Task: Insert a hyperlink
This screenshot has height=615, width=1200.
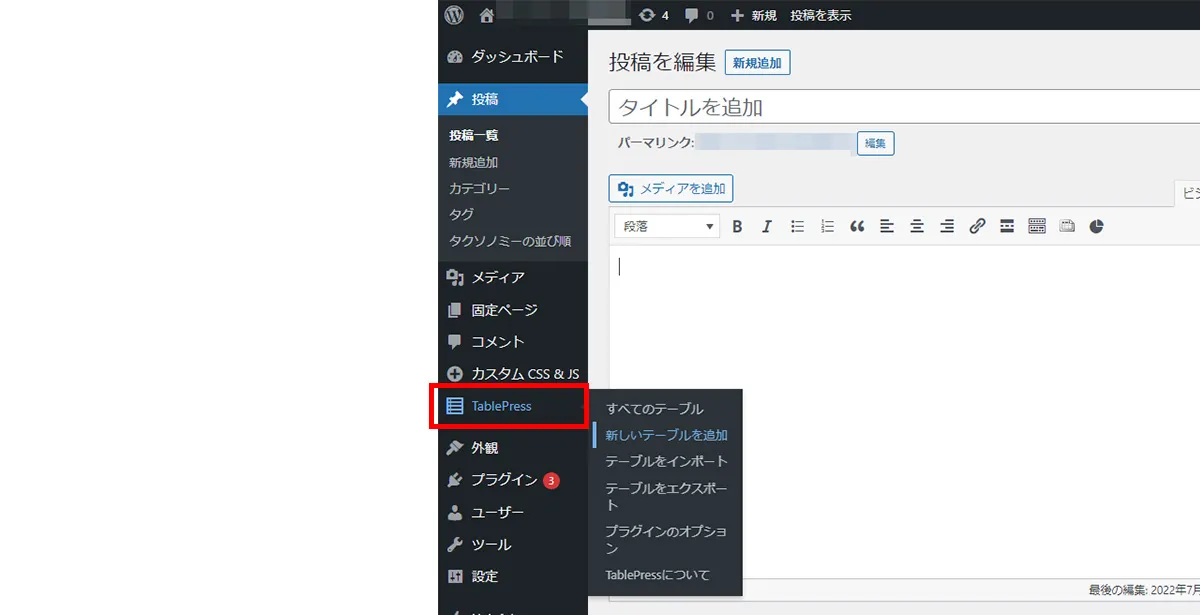Action: pos(977,225)
